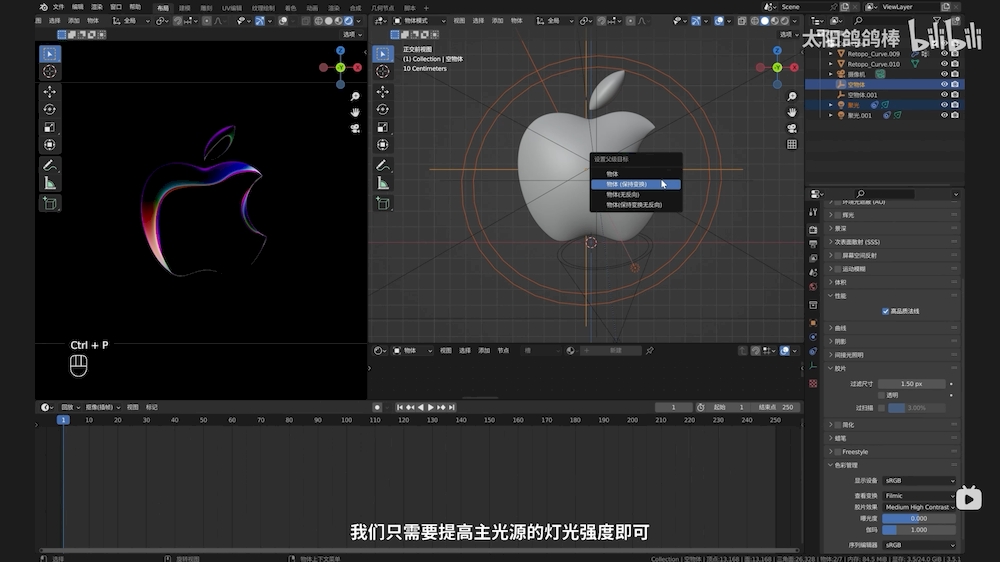Screen dimensions: 1000x562
Task: Switch to 几何节点 workspace tab
Action: pyautogui.click(x=382, y=8)
